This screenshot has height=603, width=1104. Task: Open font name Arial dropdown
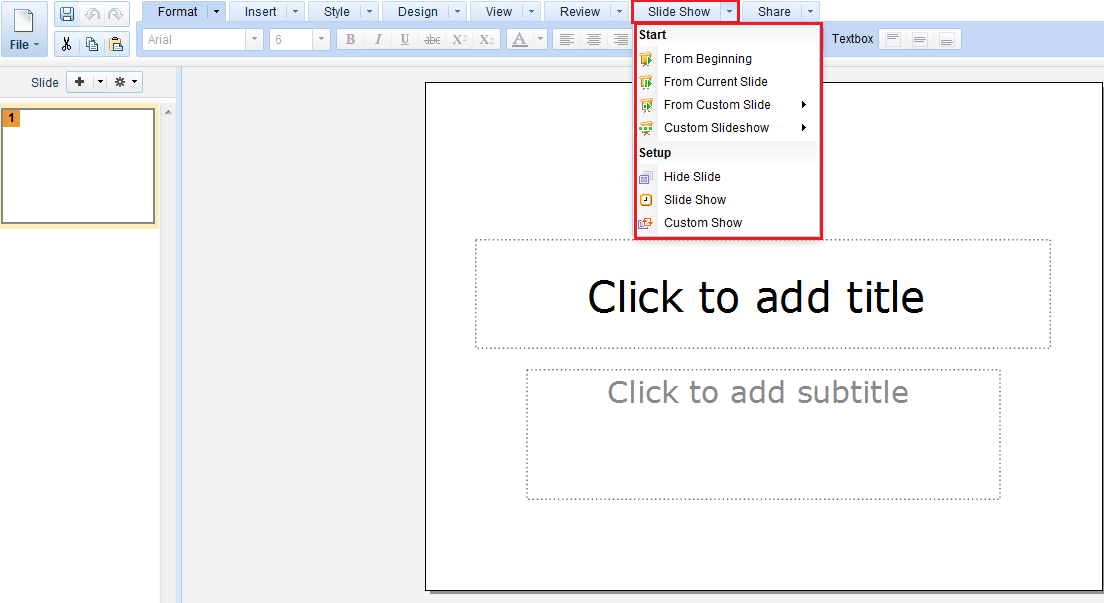254,39
